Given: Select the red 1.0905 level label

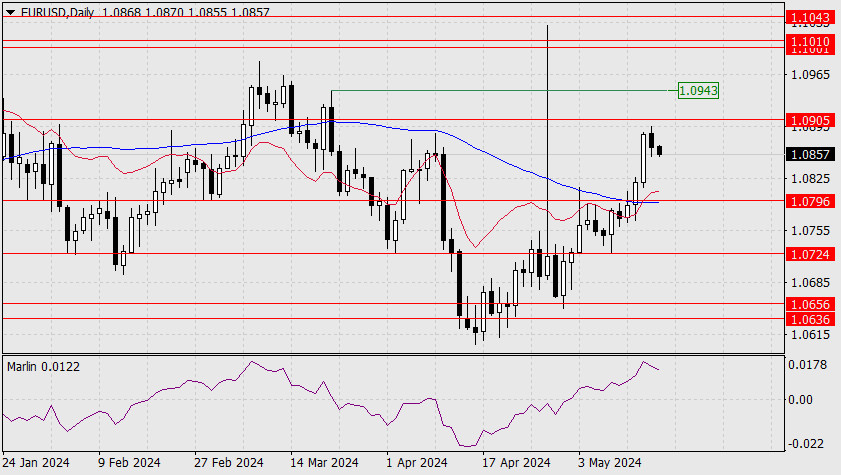Looking at the screenshot, I should click(x=810, y=121).
